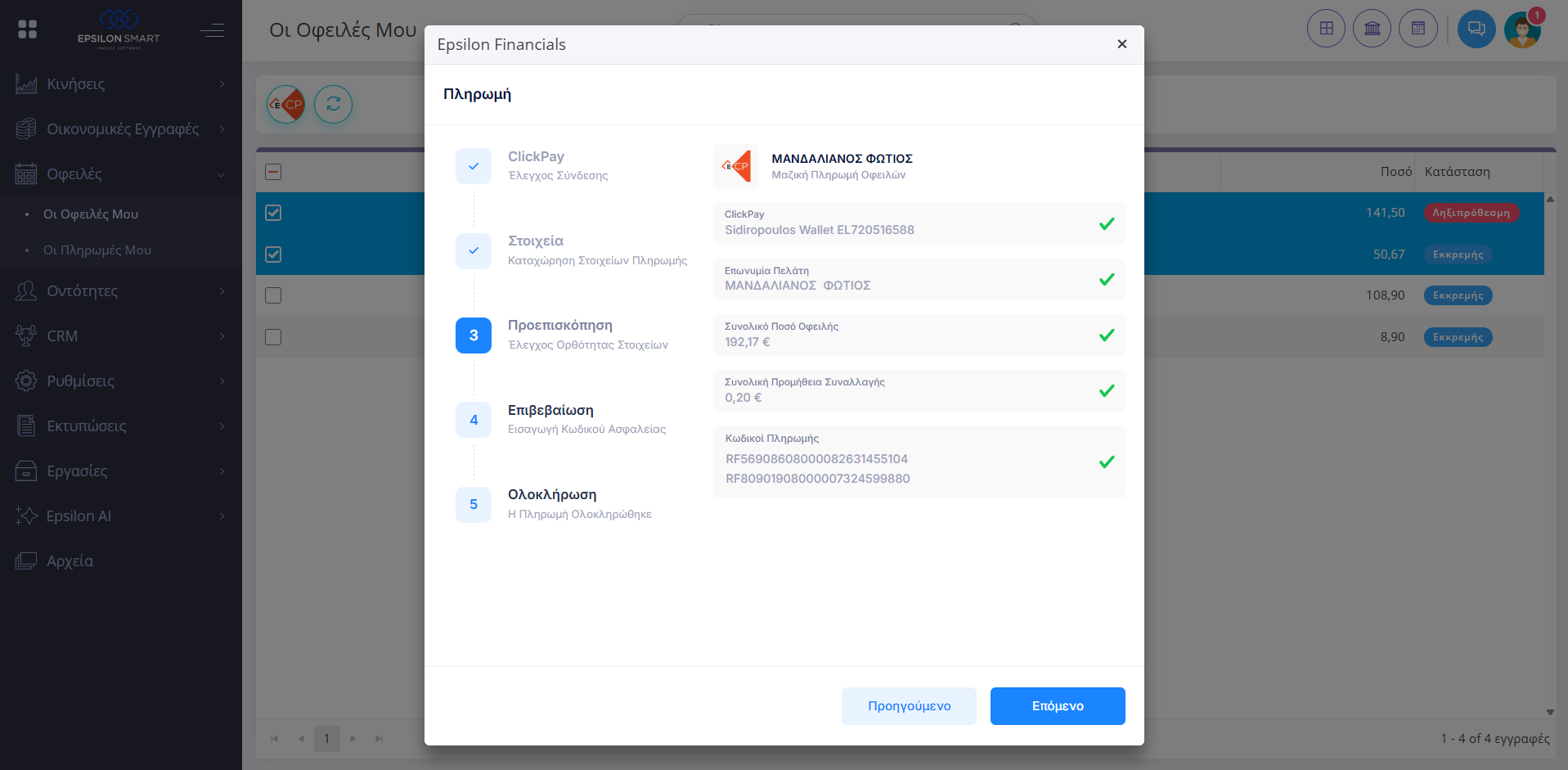1568x770 pixels.
Task: Click the Ληξιπρόθεσμη status badge
Action: coord(1471,213)
